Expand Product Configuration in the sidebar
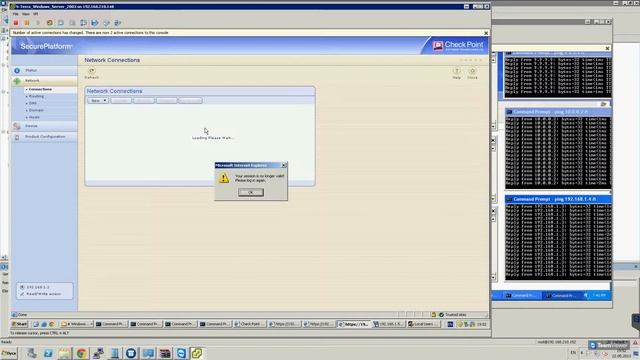The height and width of the screenshot is (360, 640). click(x=45, y=137)
